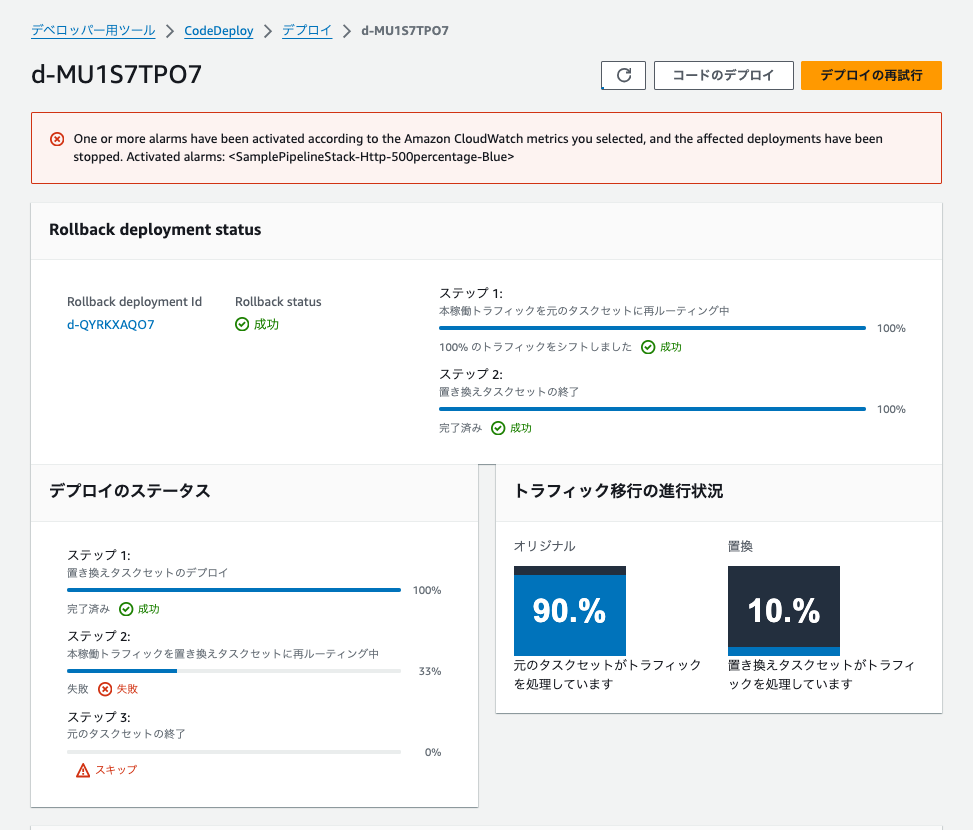Click the デプロイのステータス heading

130,491
